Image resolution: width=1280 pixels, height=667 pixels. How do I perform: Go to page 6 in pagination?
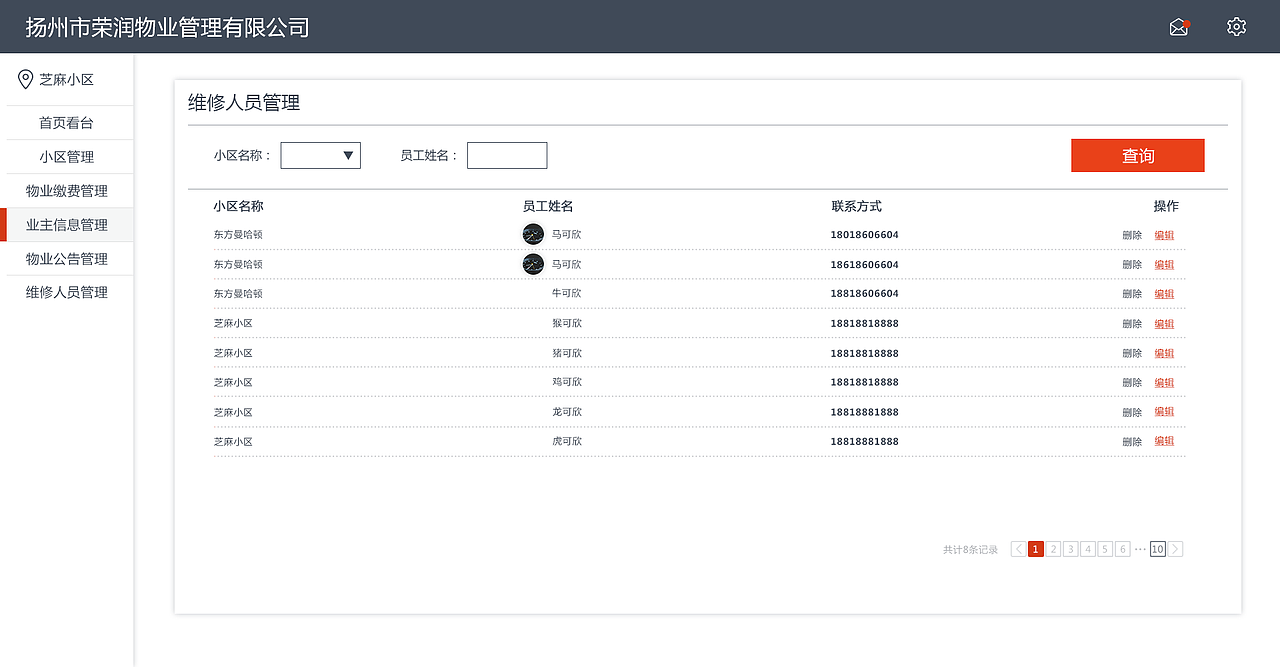1123,549
